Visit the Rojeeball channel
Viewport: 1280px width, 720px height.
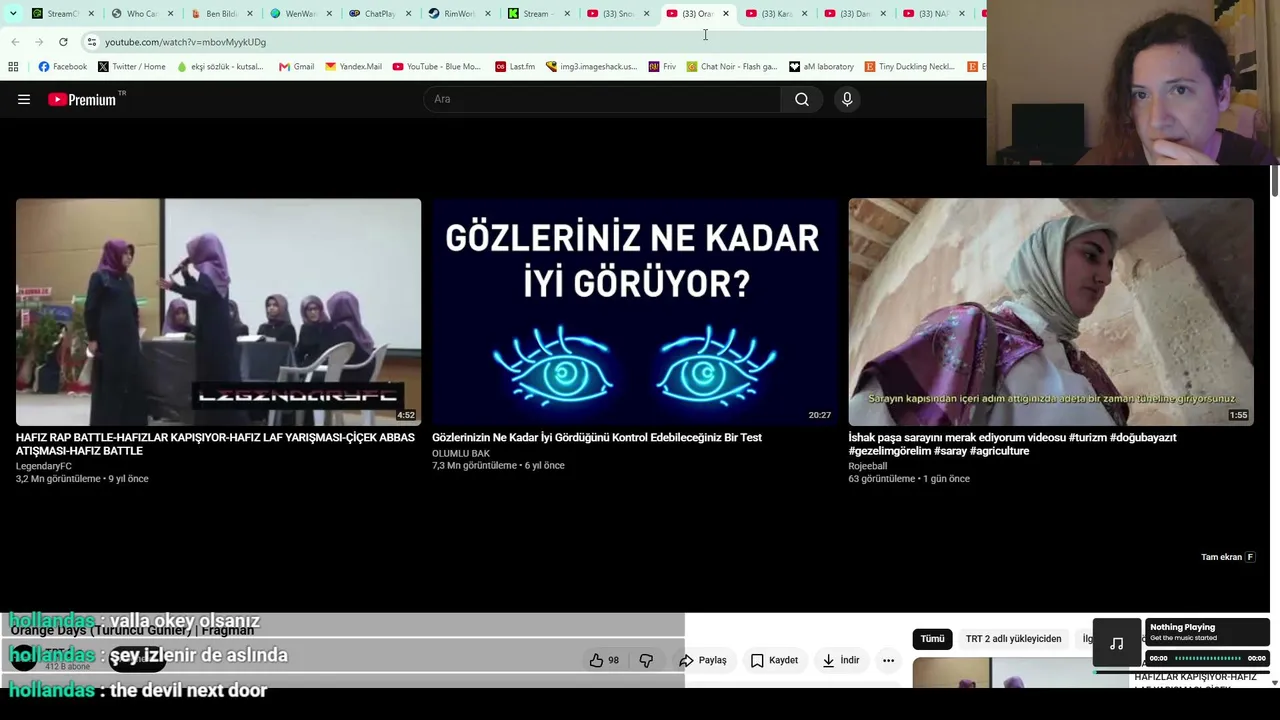(x=868, y=466)
